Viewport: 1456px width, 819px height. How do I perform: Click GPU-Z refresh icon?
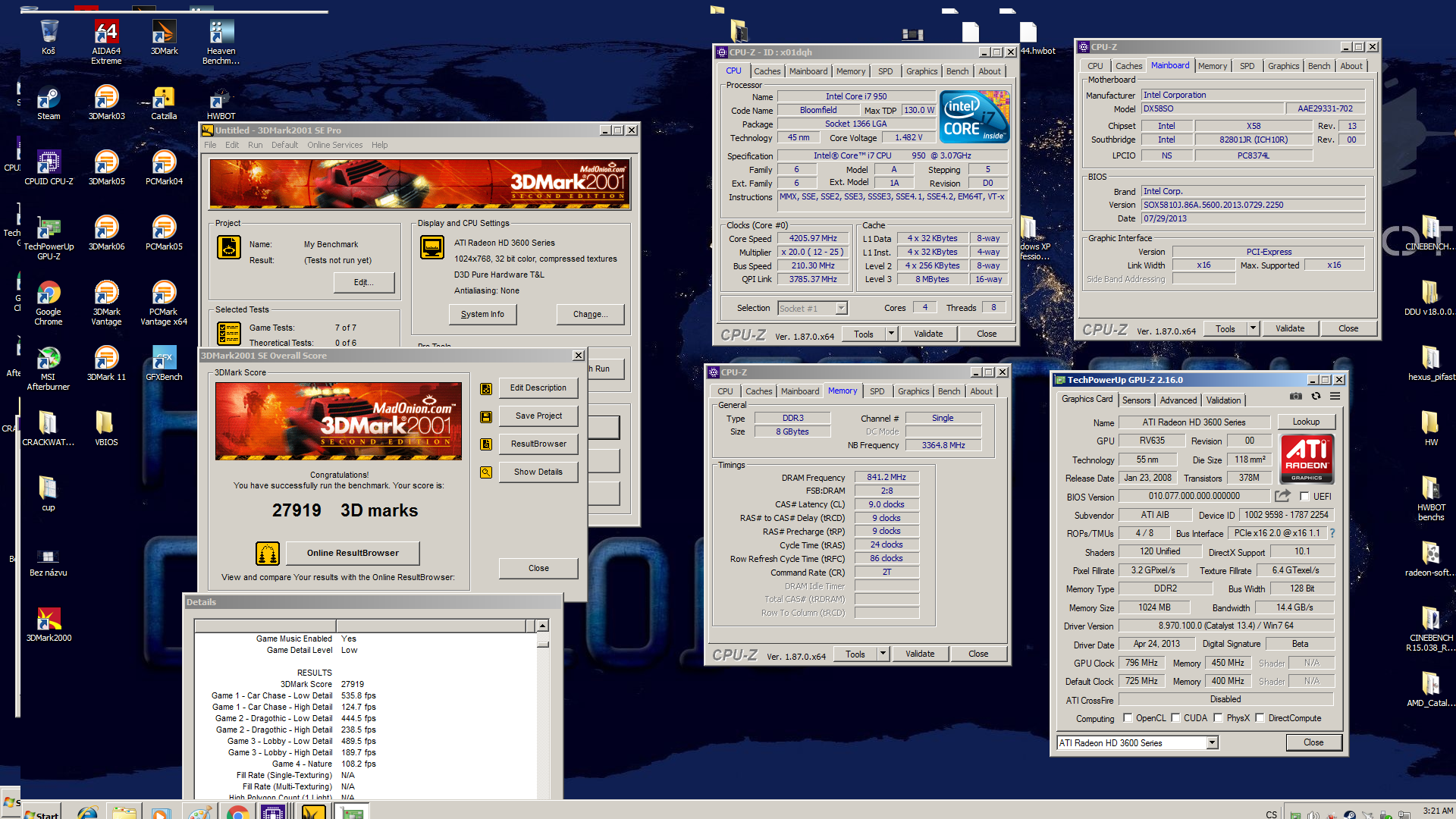coord(1316,396)
